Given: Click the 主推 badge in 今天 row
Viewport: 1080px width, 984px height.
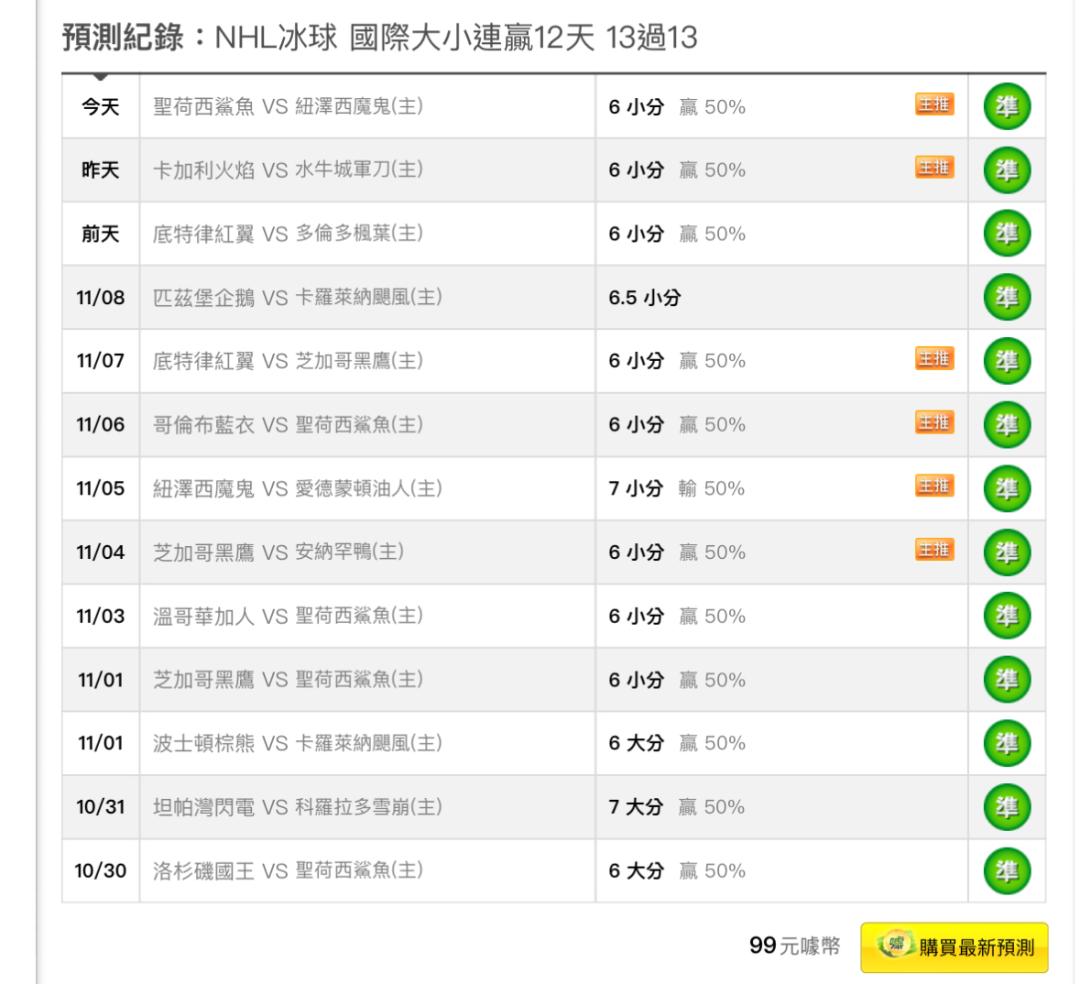Looking at the screenshot, I should (934, 104).
